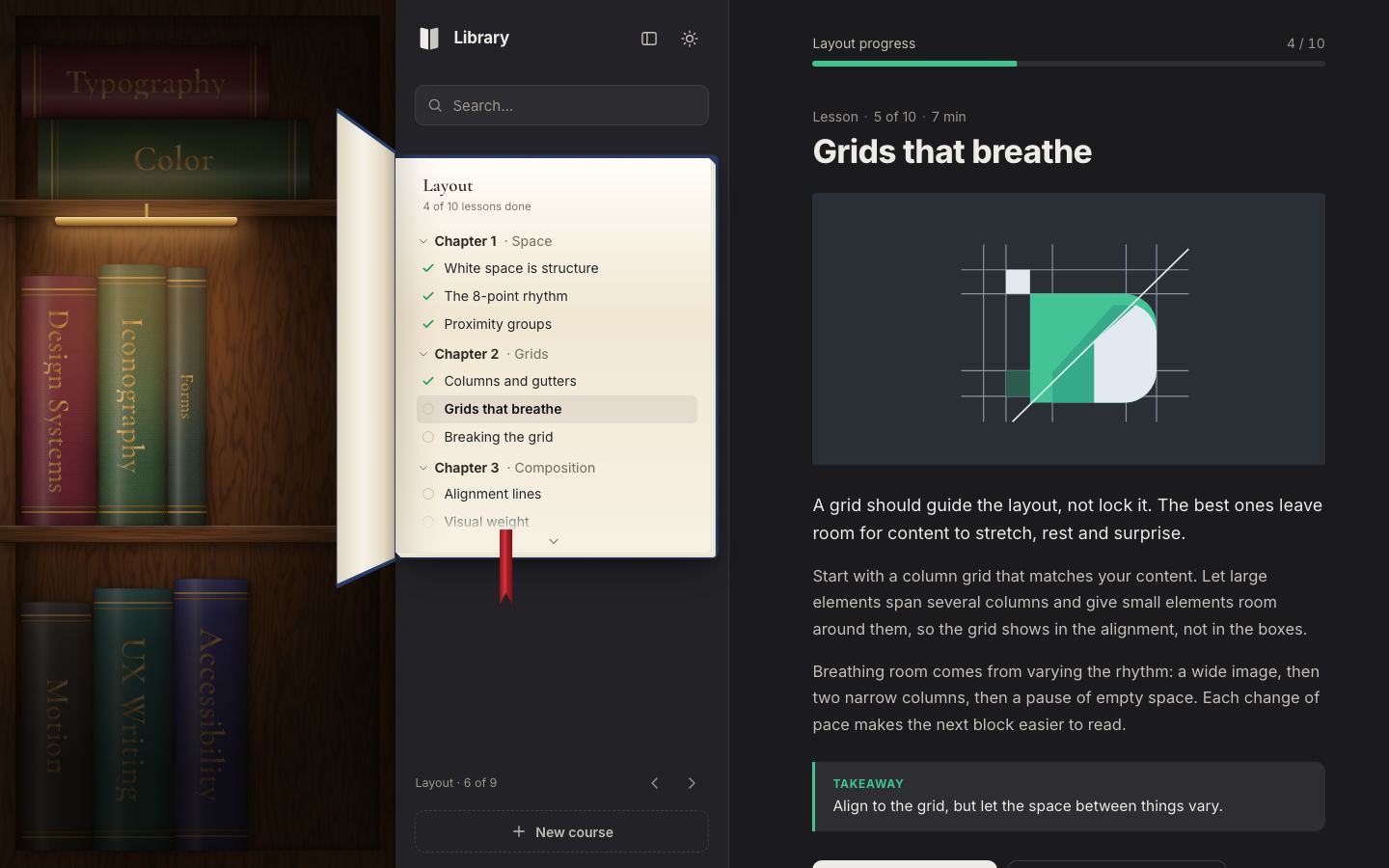Click the New course button
This screenshot has width=1389, height=868.
561,831
